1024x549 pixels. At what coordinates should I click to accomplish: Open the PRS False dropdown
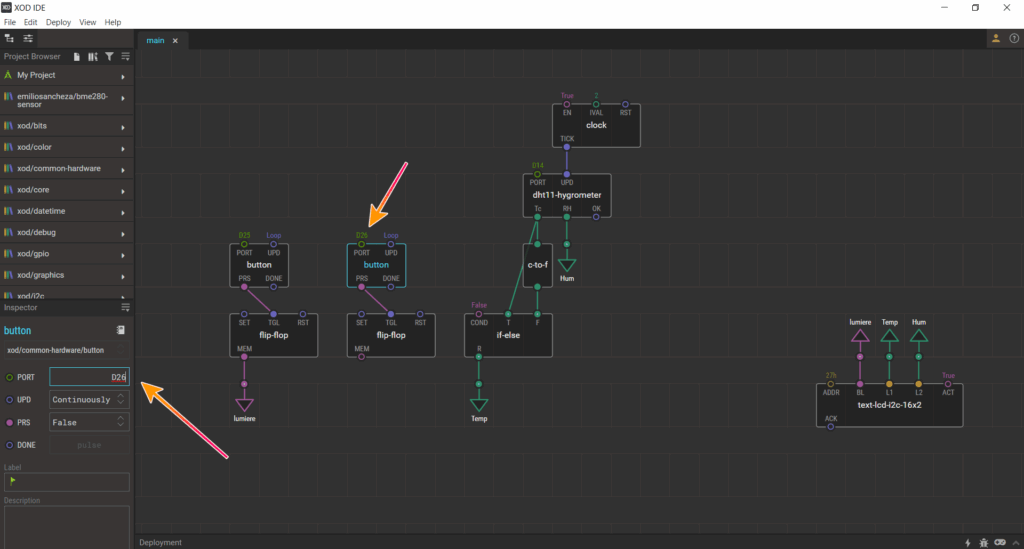89,422
